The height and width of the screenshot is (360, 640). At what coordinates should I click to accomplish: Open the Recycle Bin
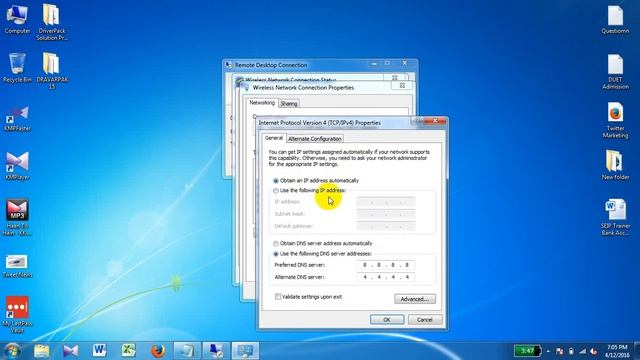tap(17, 68)
